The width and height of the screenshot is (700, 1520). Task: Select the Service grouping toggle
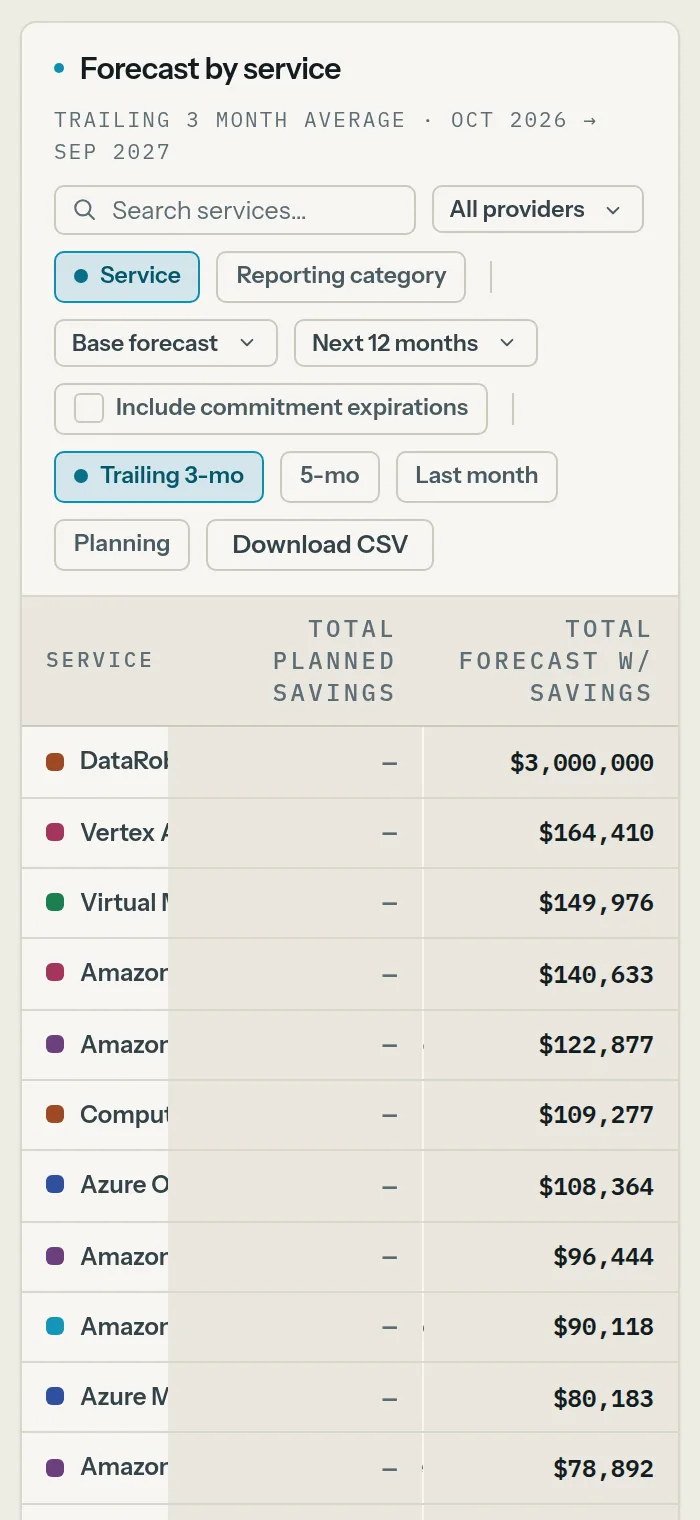127,276
